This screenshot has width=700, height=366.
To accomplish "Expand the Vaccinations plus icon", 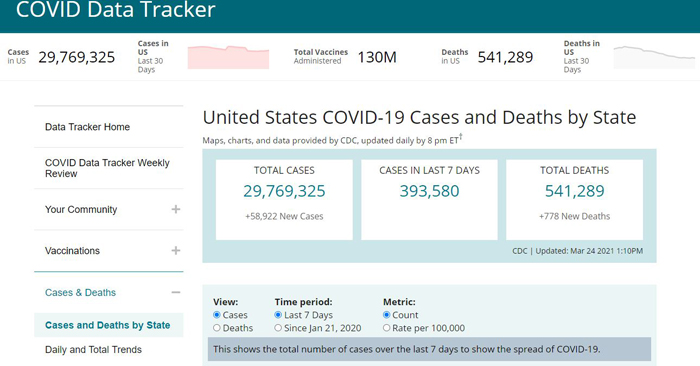I will pyautogui.click(x=176, y=250).
